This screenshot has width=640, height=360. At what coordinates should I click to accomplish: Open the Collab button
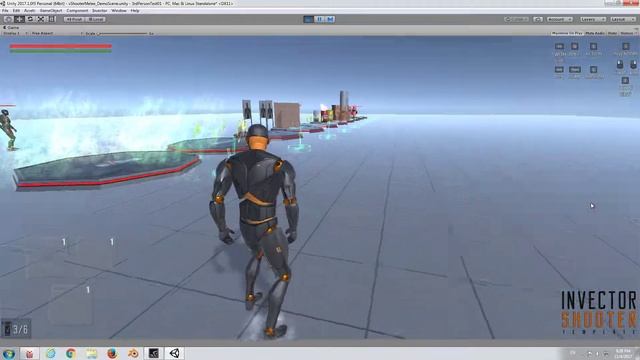click(517, 19)
